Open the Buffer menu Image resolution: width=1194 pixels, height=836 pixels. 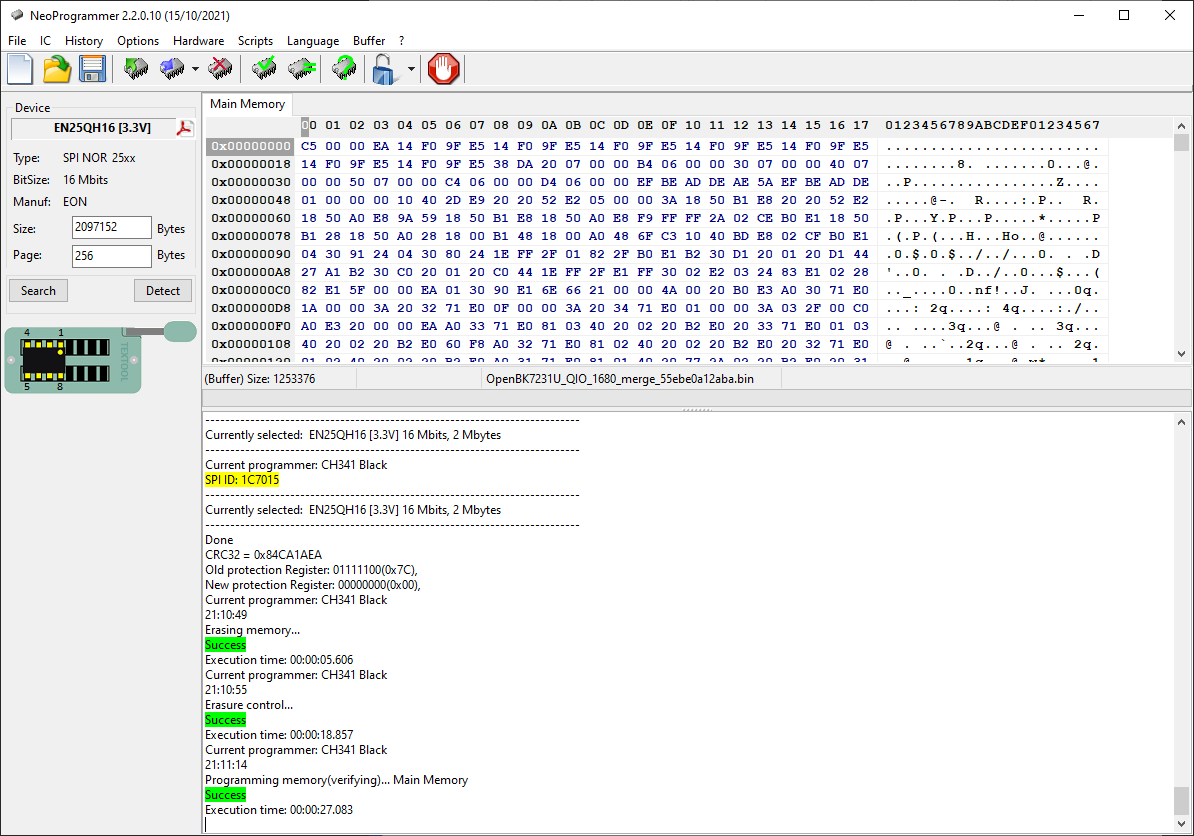pyautogui.click(x=369, y=40)
